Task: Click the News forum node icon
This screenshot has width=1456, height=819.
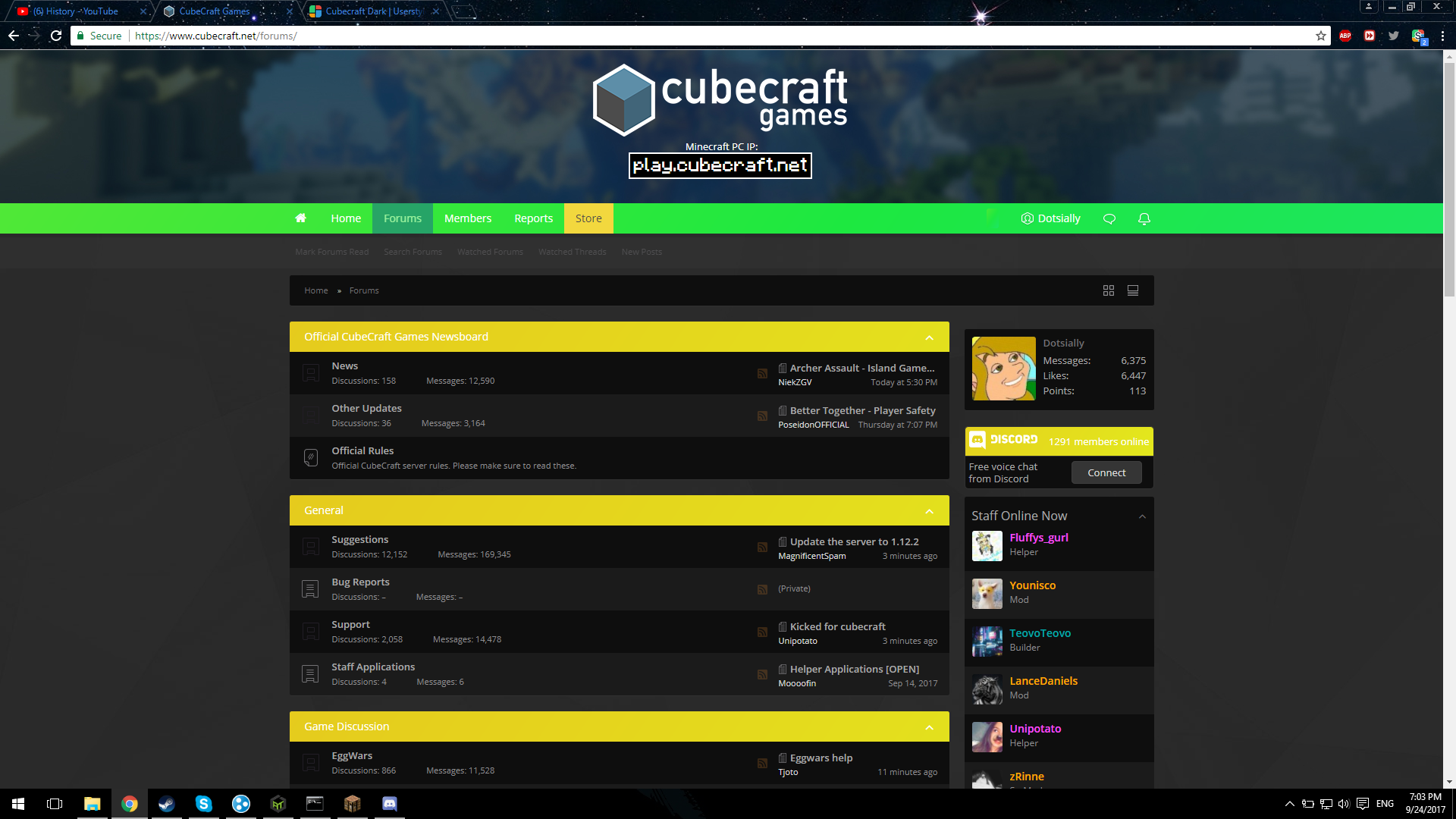Action: click(x=310, y=373)
